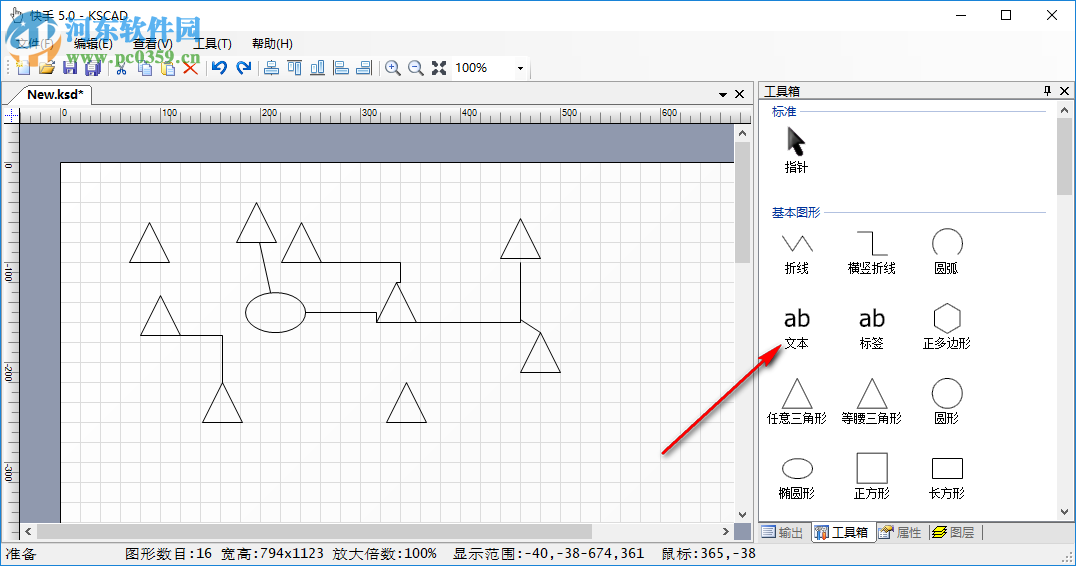Align shapes to right edge
Image resolution: width=1076 pixels, height=566 pixels.
point(364,67)
